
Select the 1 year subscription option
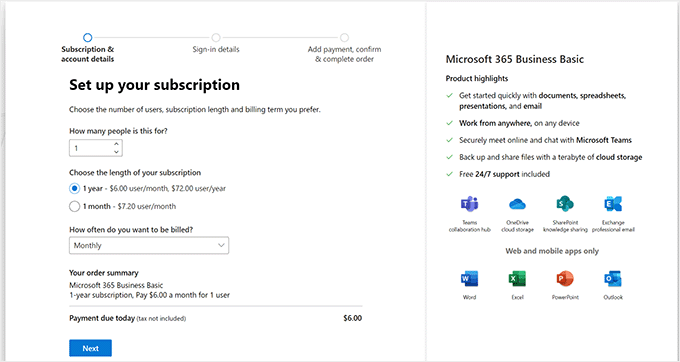tap(75, 189)
